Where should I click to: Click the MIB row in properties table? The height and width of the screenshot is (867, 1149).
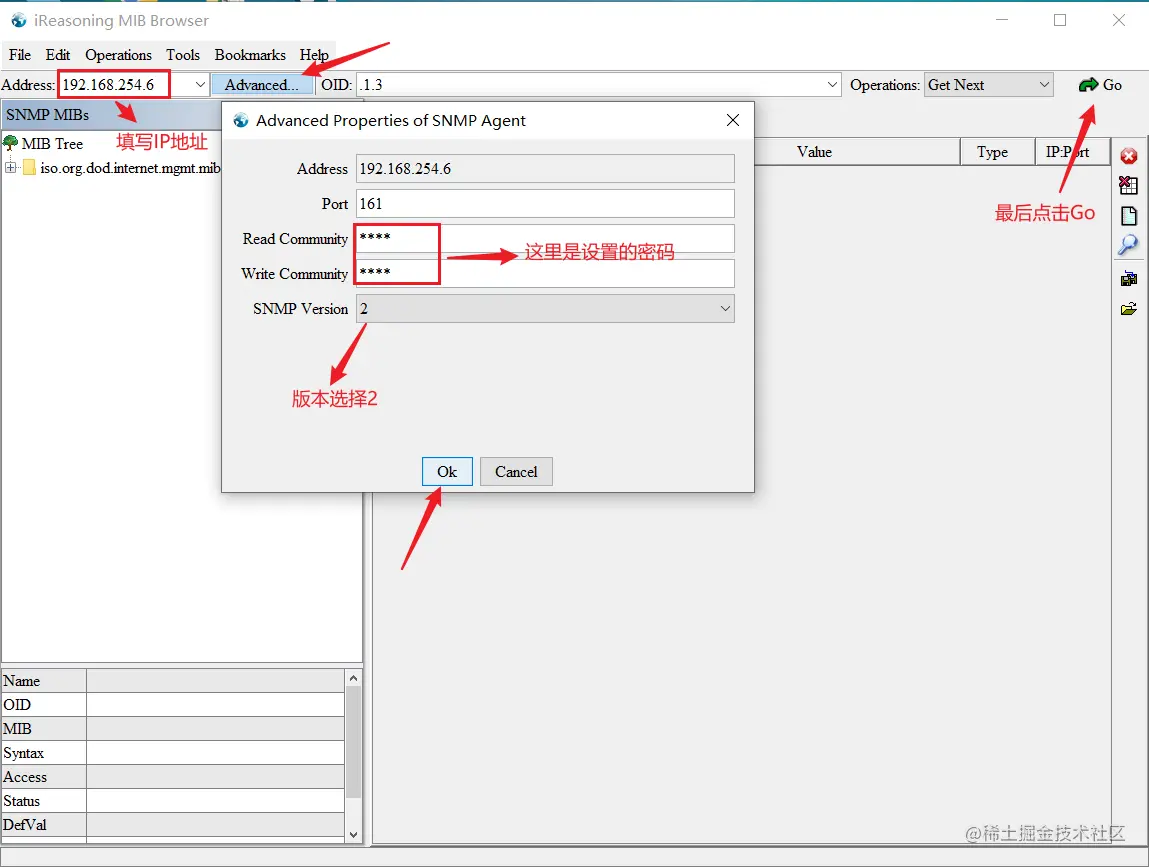click(173, 728)
